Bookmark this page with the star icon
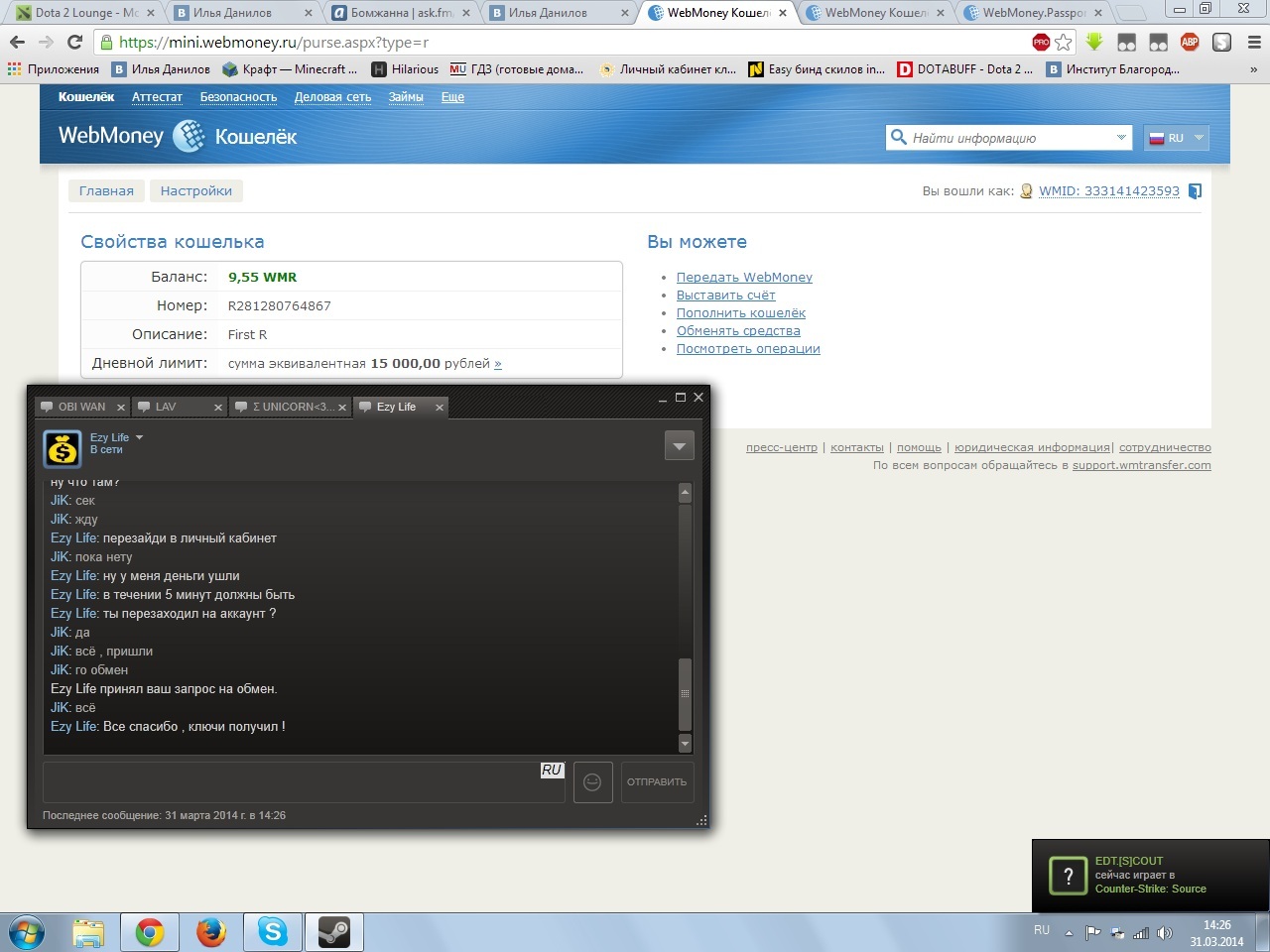 [1064, 42]
